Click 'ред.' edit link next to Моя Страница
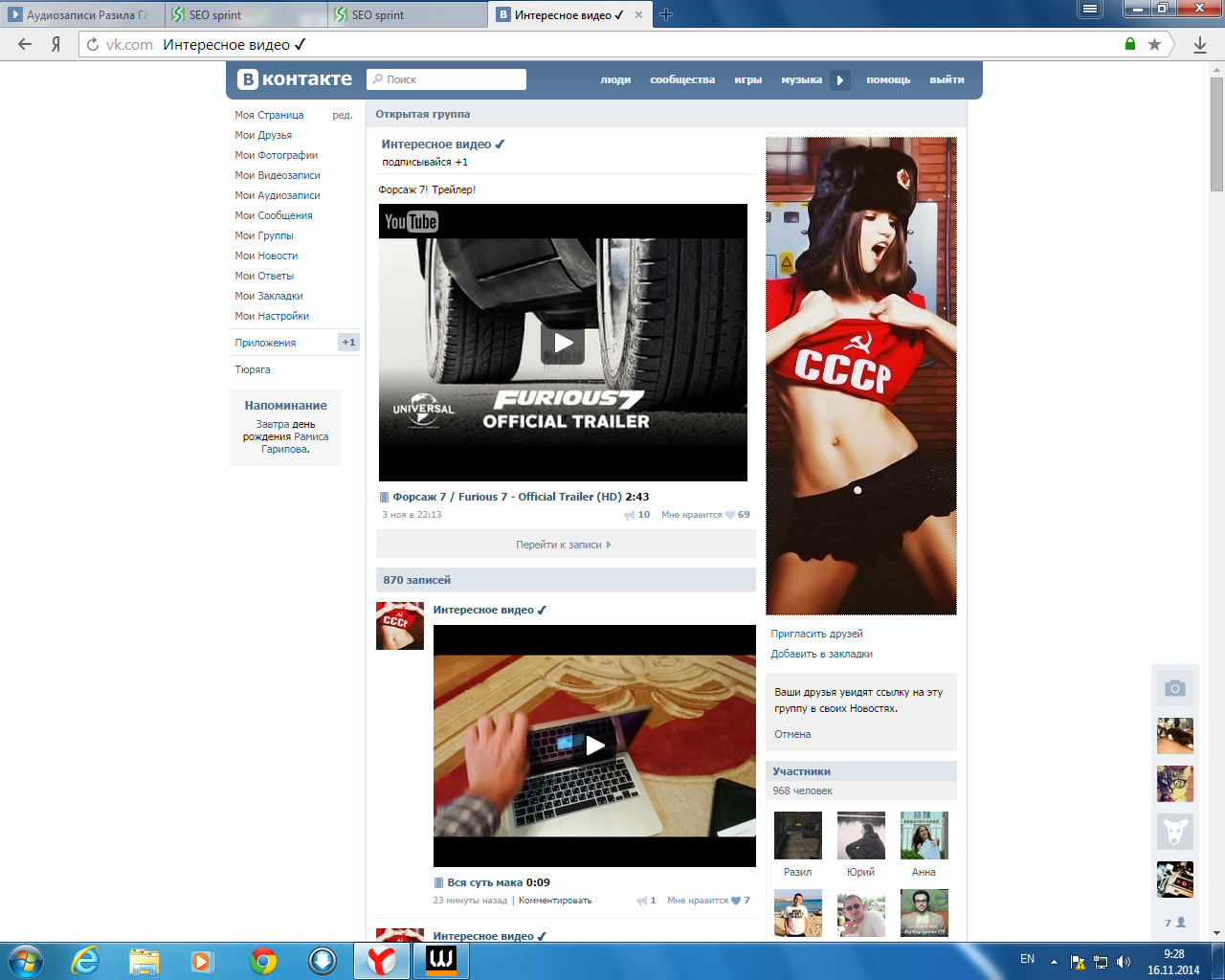The image size is (1225, 980). [343, 115]
